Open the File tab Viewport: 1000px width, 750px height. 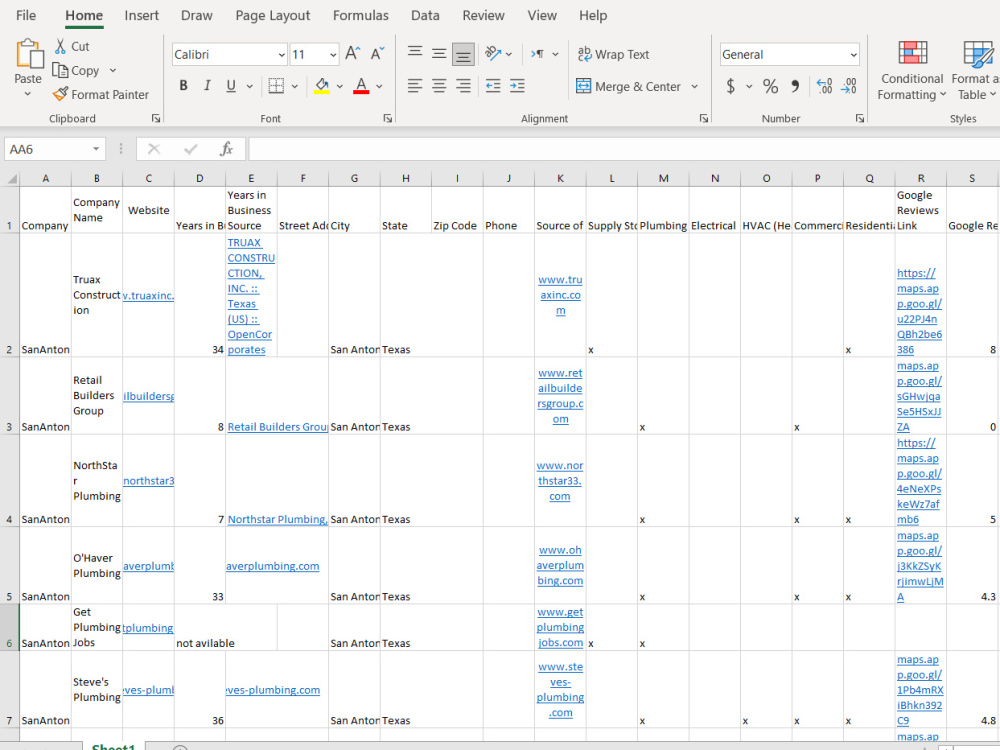tap(26, 15)
